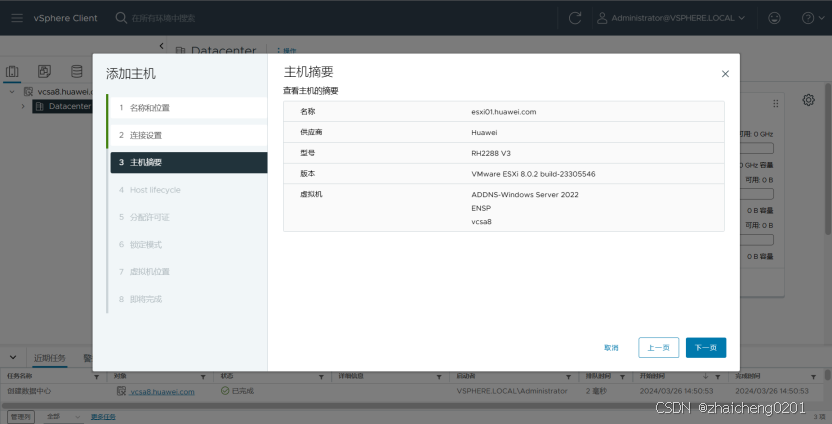Filter the 对象 column
The image size is (832, 424).
[x=203, y=377]
